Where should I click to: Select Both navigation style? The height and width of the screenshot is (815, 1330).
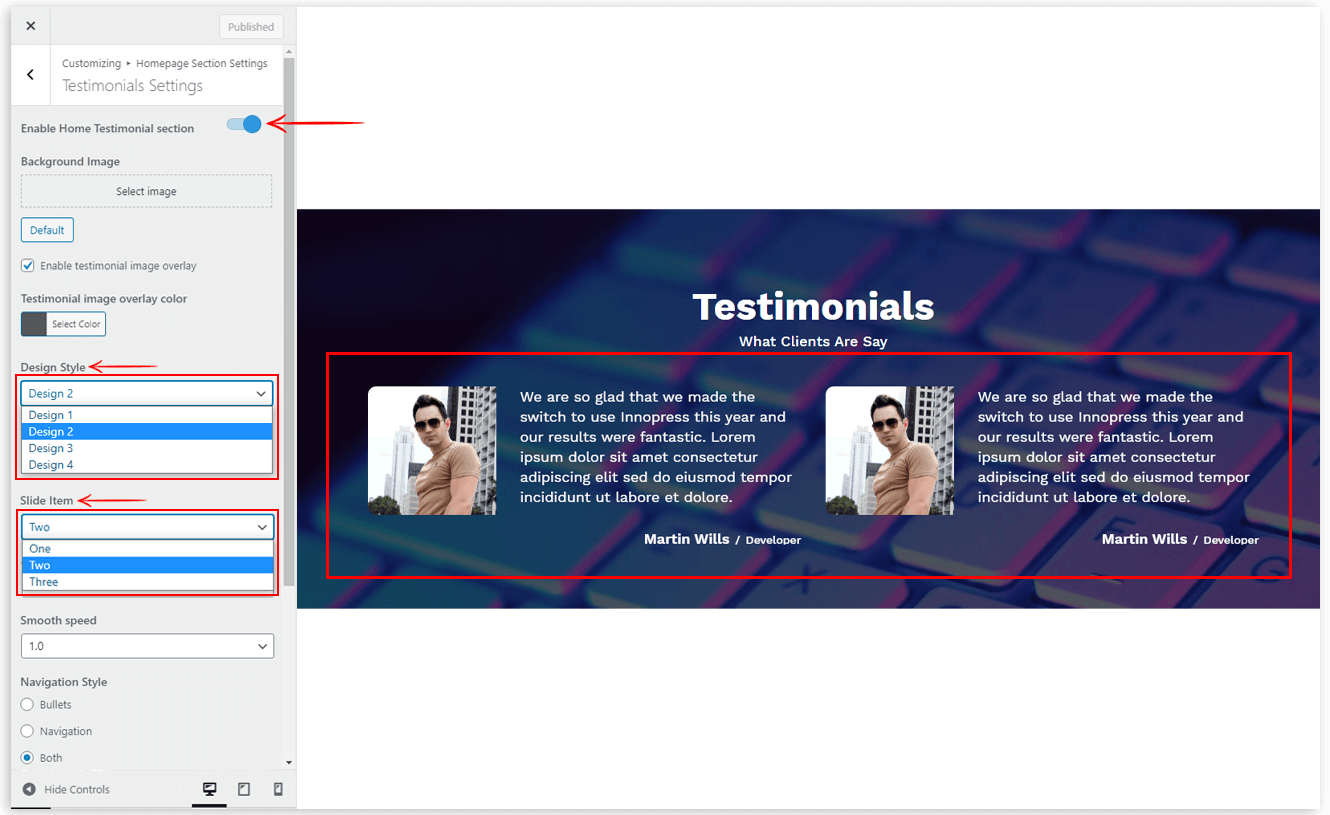coord(28,758)
